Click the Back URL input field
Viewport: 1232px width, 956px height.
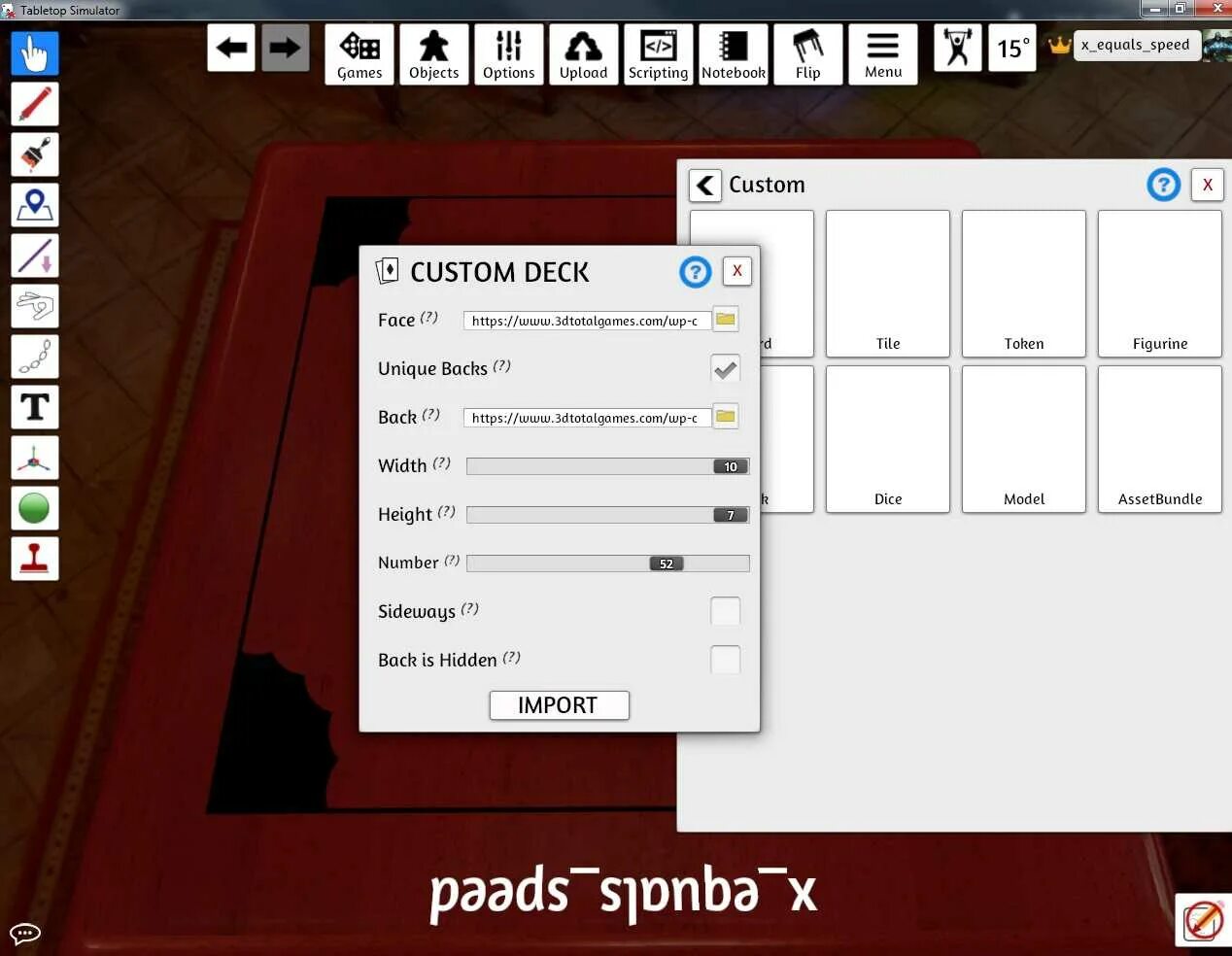(587, 418)
